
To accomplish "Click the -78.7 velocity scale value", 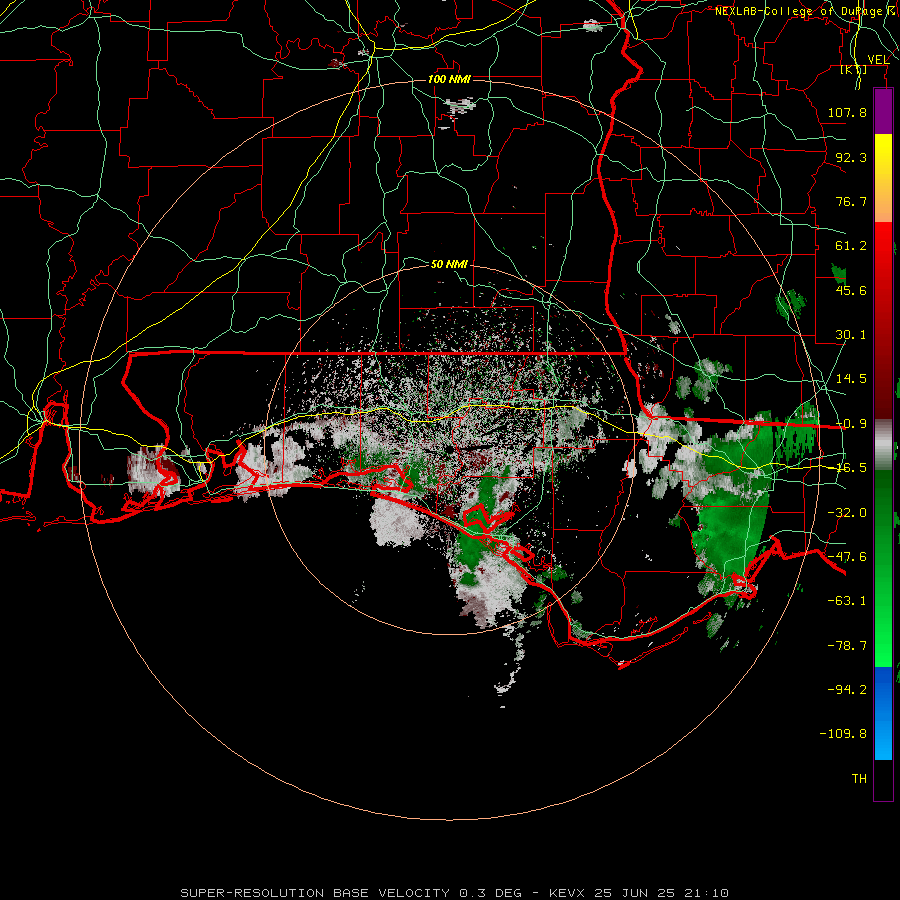I will (847, 646).
